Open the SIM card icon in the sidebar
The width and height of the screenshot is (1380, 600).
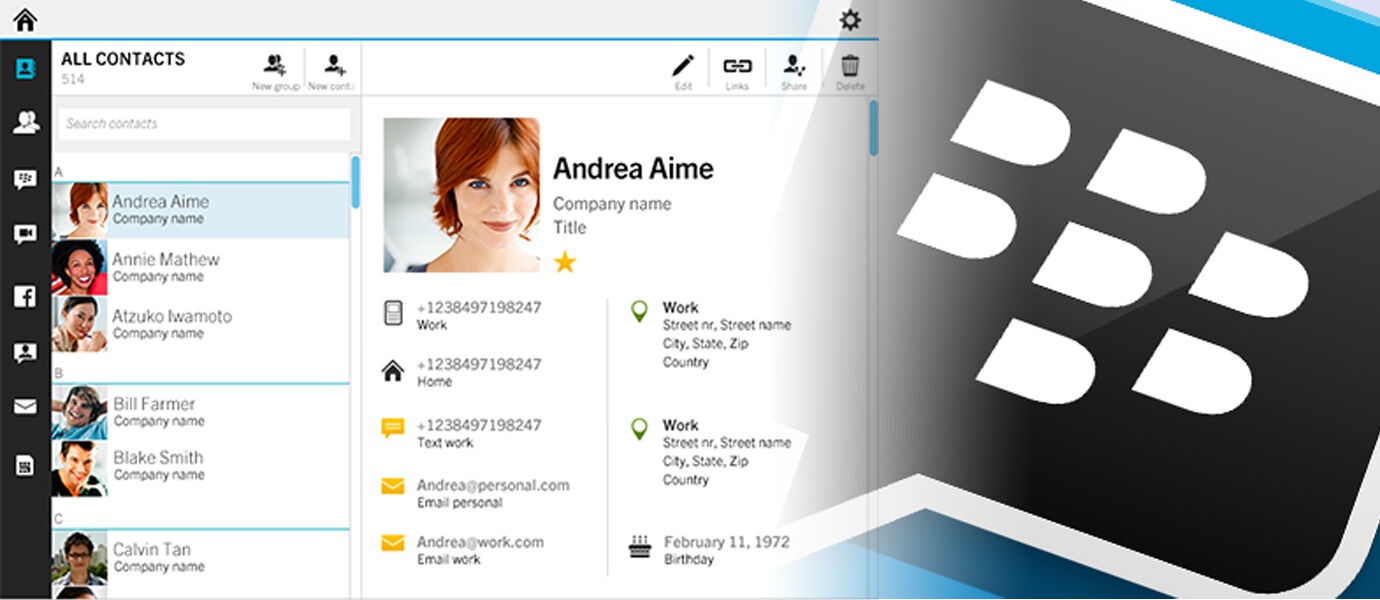[x=25, y=465]
